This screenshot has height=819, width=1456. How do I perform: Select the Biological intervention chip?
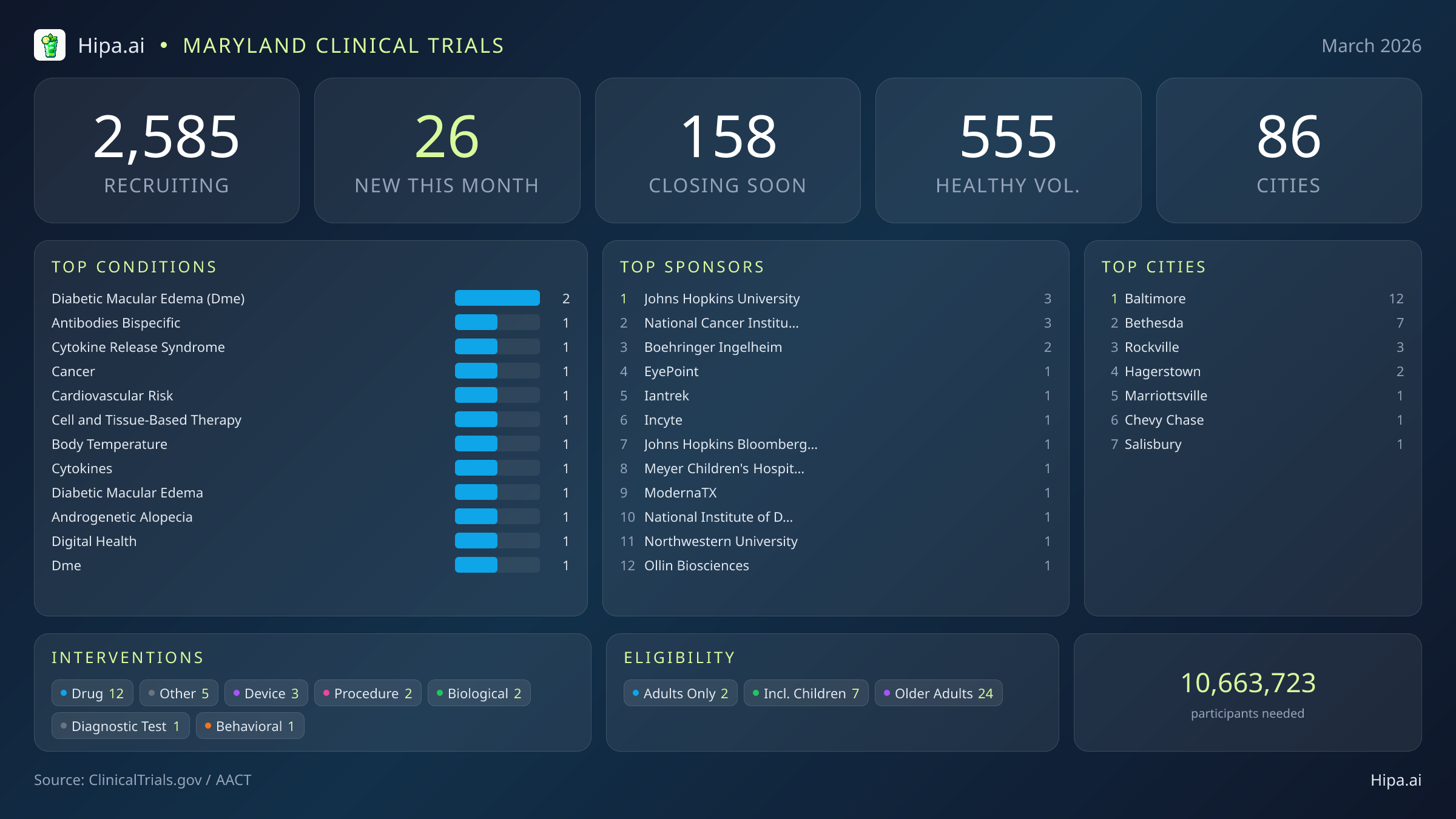(479, 693)
